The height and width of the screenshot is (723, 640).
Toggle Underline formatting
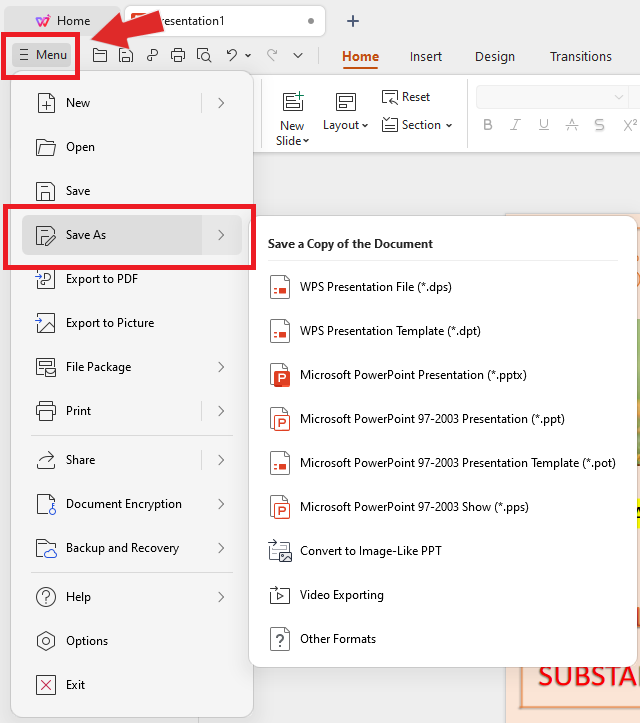point(544,125)
